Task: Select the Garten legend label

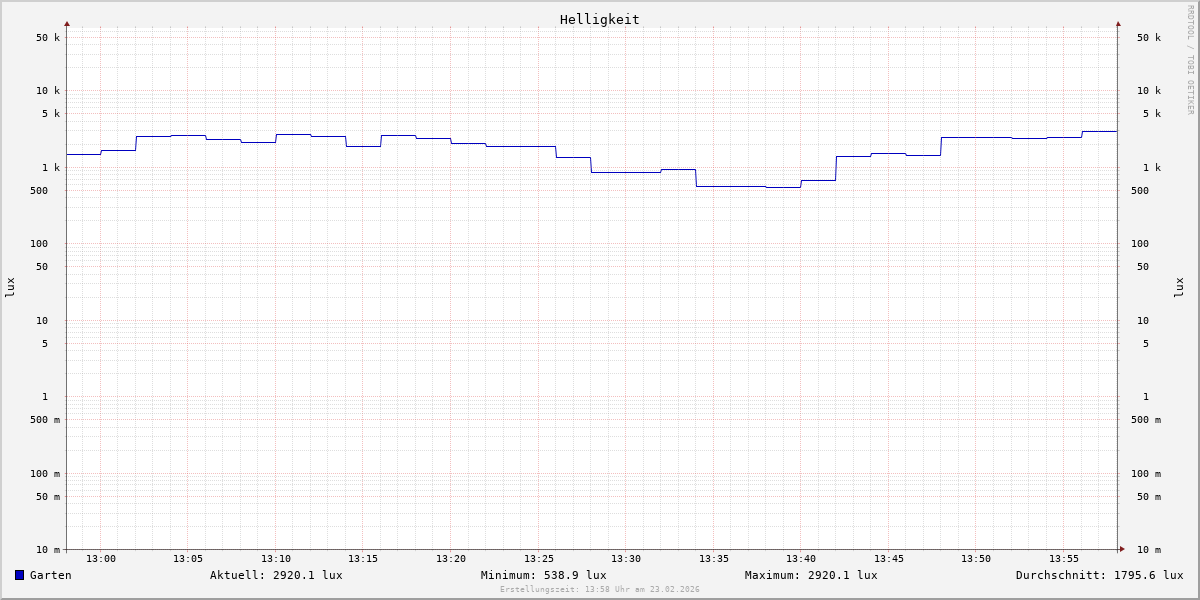Action: pyautogui.click(x=50, y=575)
